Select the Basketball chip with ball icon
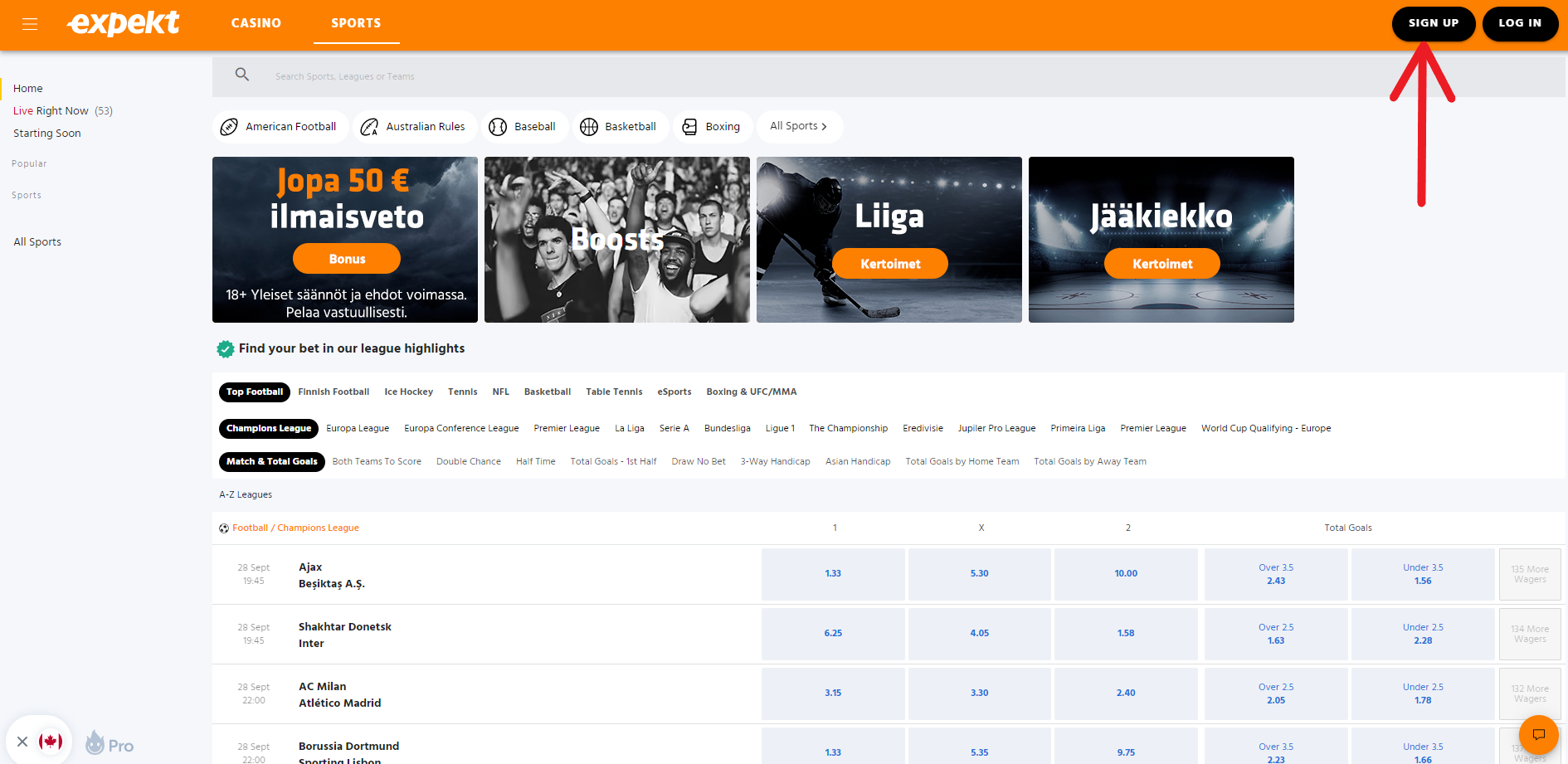The image size is (1568, 764). coord(620,127)
